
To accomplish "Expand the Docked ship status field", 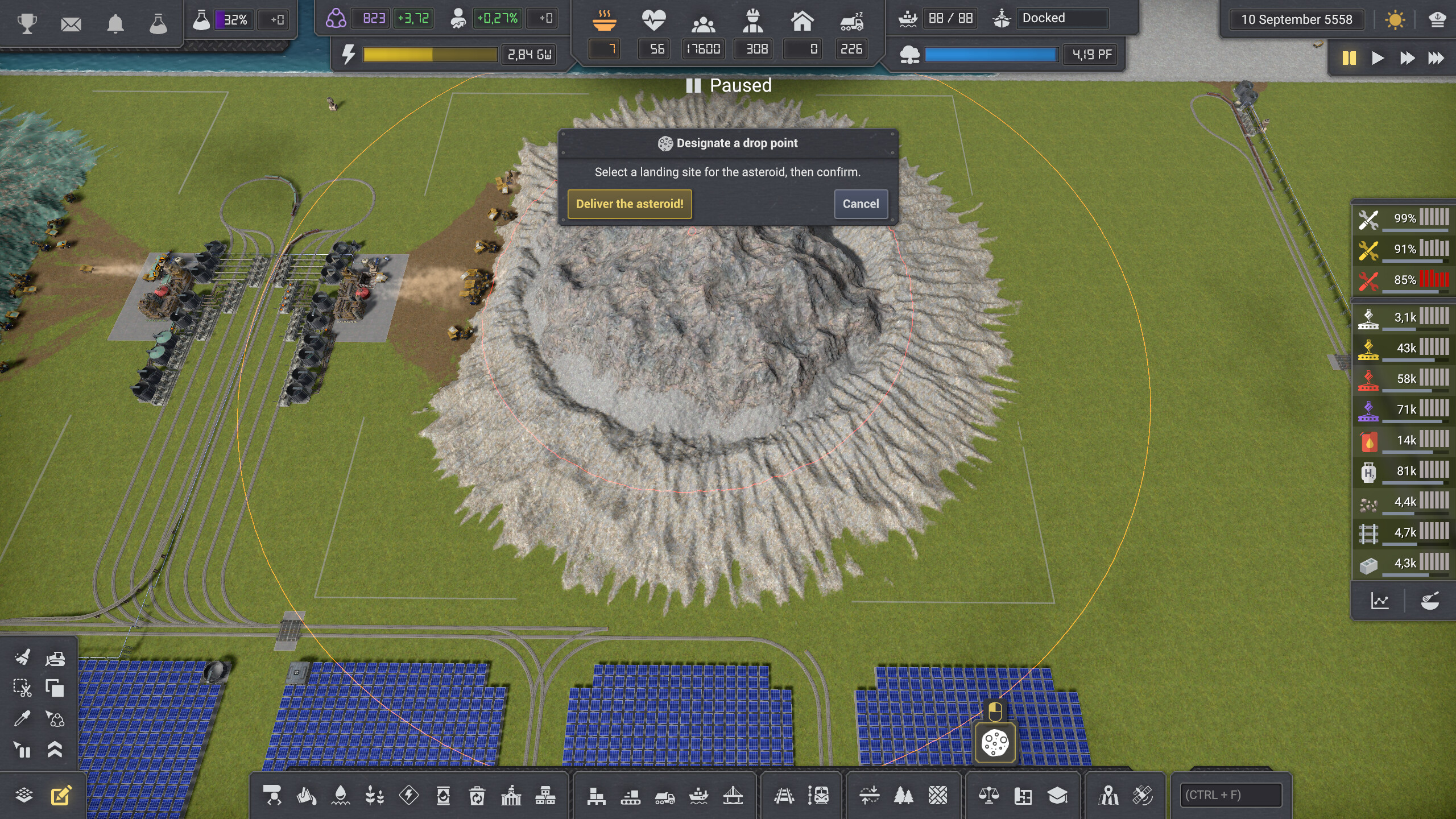I will 1061,18.
